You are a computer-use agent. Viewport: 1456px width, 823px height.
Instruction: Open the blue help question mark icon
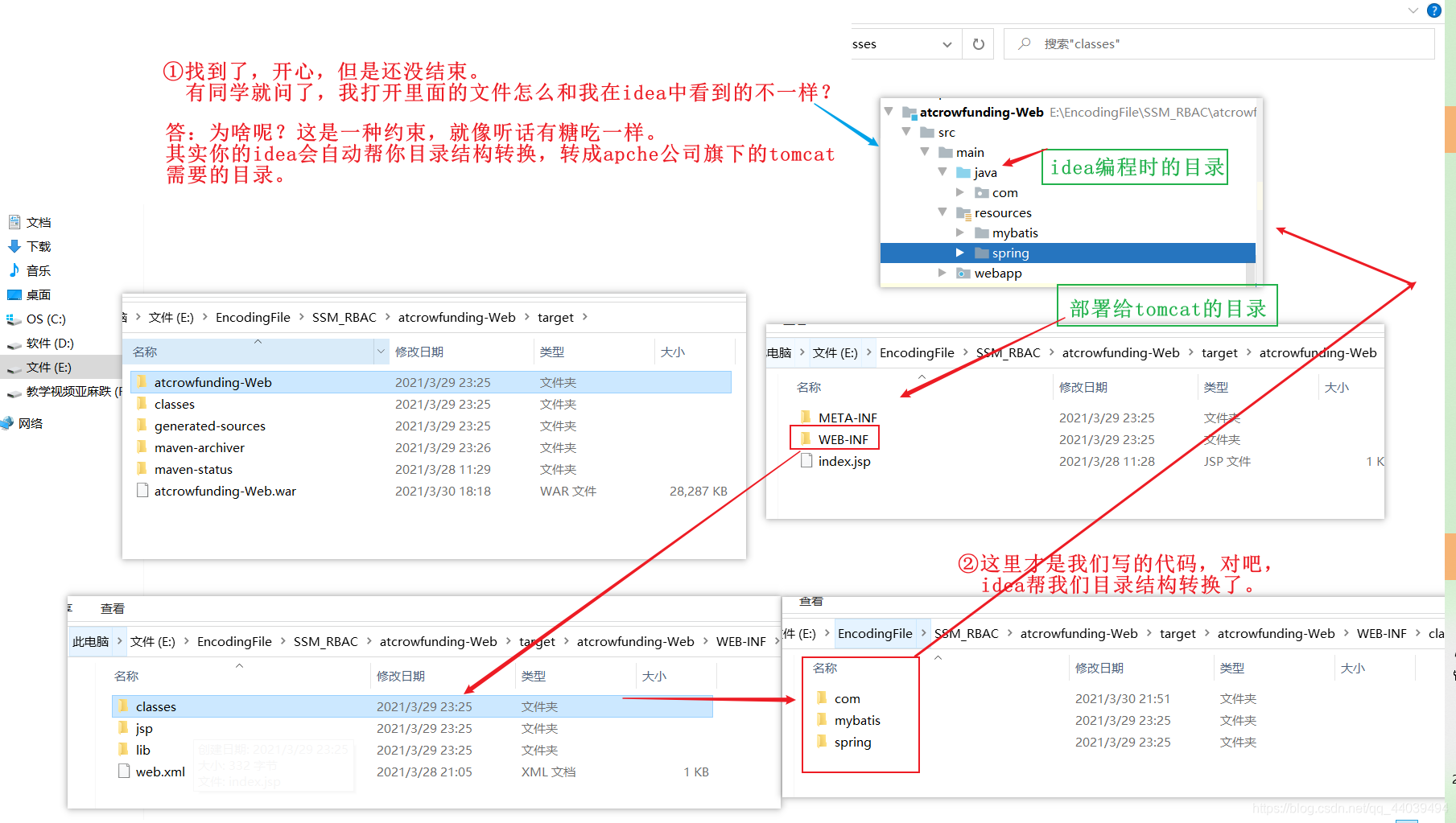[x=1434, y=10]
